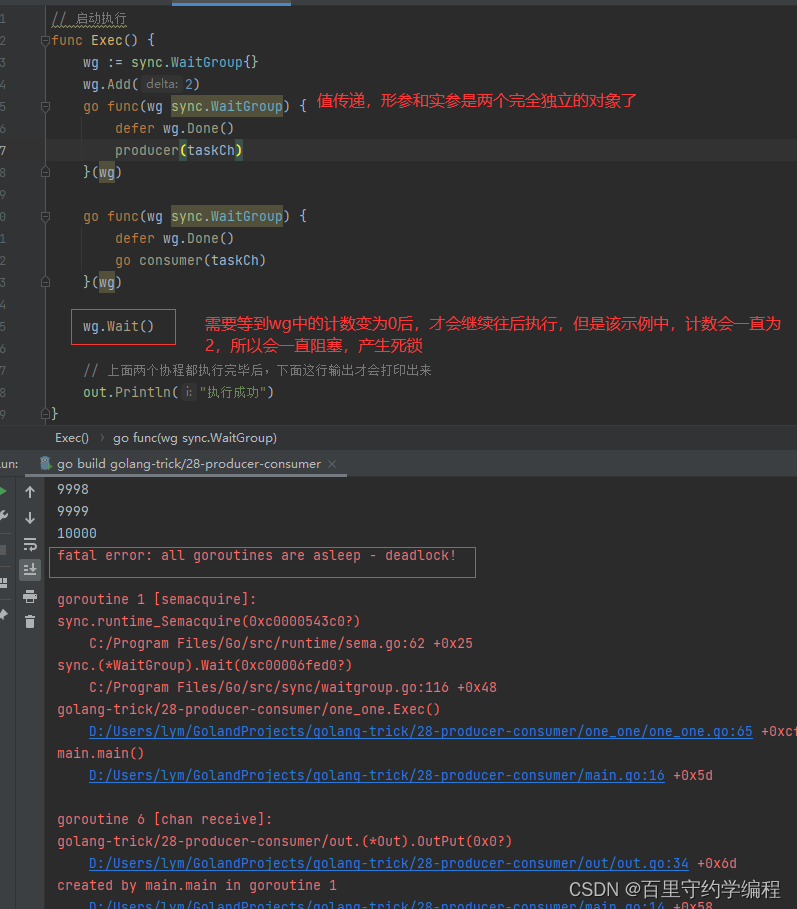This screenshot has height=909, width=797.
Task: Click the out.(*Out).OutPut(0x0?) trace line
Action: coord(285,842)
